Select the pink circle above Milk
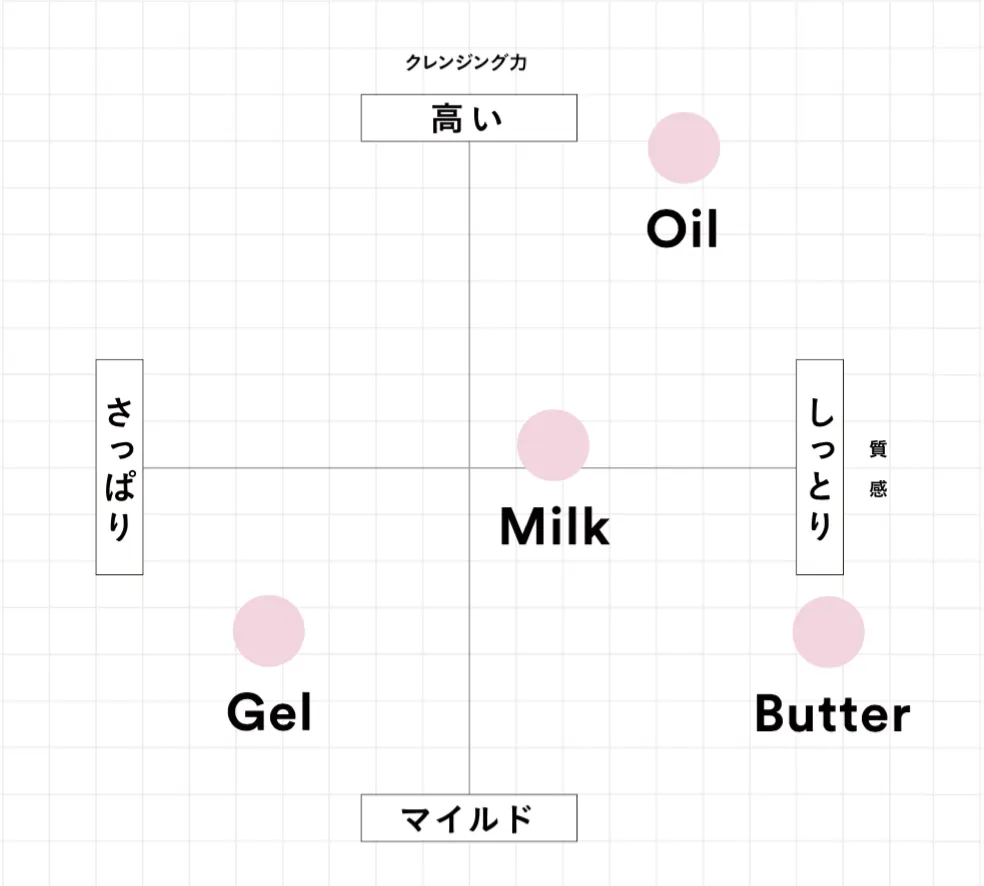 click(x=553, y=445)
